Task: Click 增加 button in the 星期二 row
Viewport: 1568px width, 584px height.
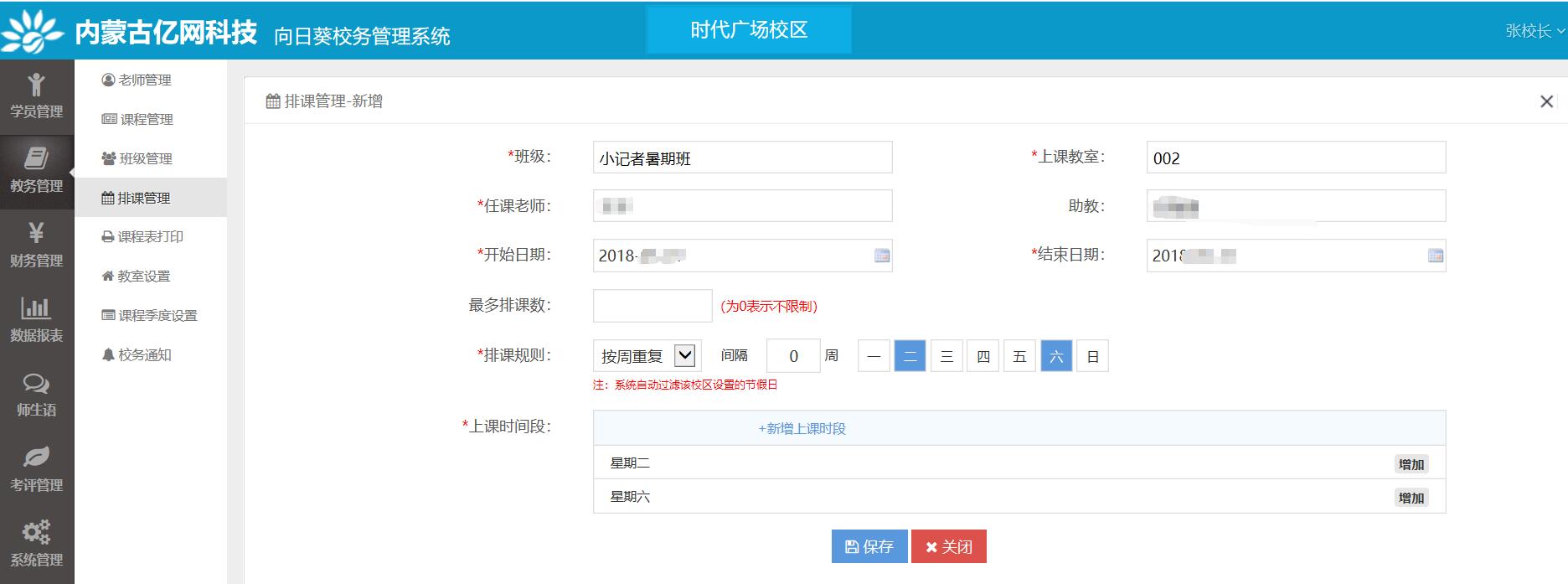Action: click(x=1411, y=464)
